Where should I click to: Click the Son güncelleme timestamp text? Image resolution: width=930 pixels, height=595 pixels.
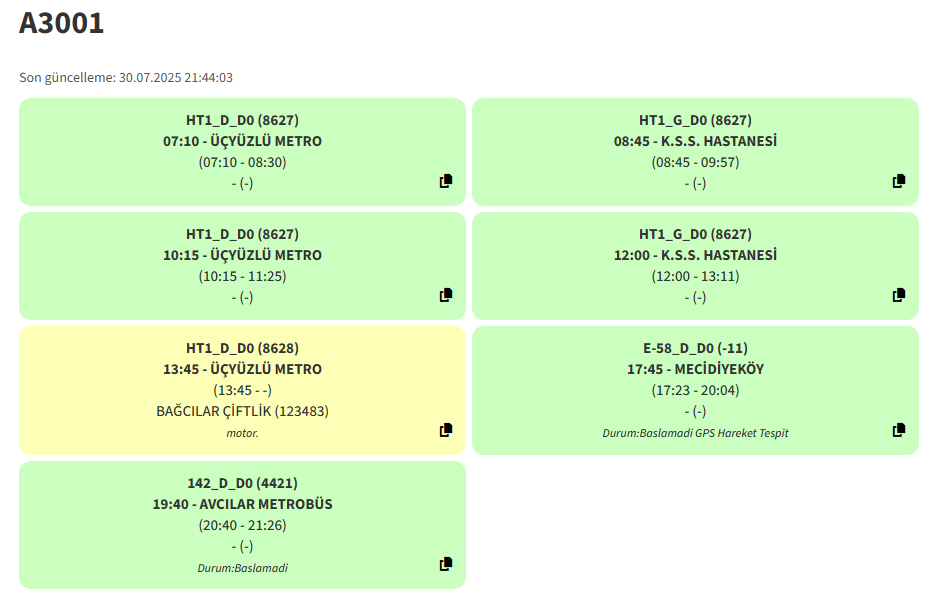pyautogui.click(x=126, y=78)
